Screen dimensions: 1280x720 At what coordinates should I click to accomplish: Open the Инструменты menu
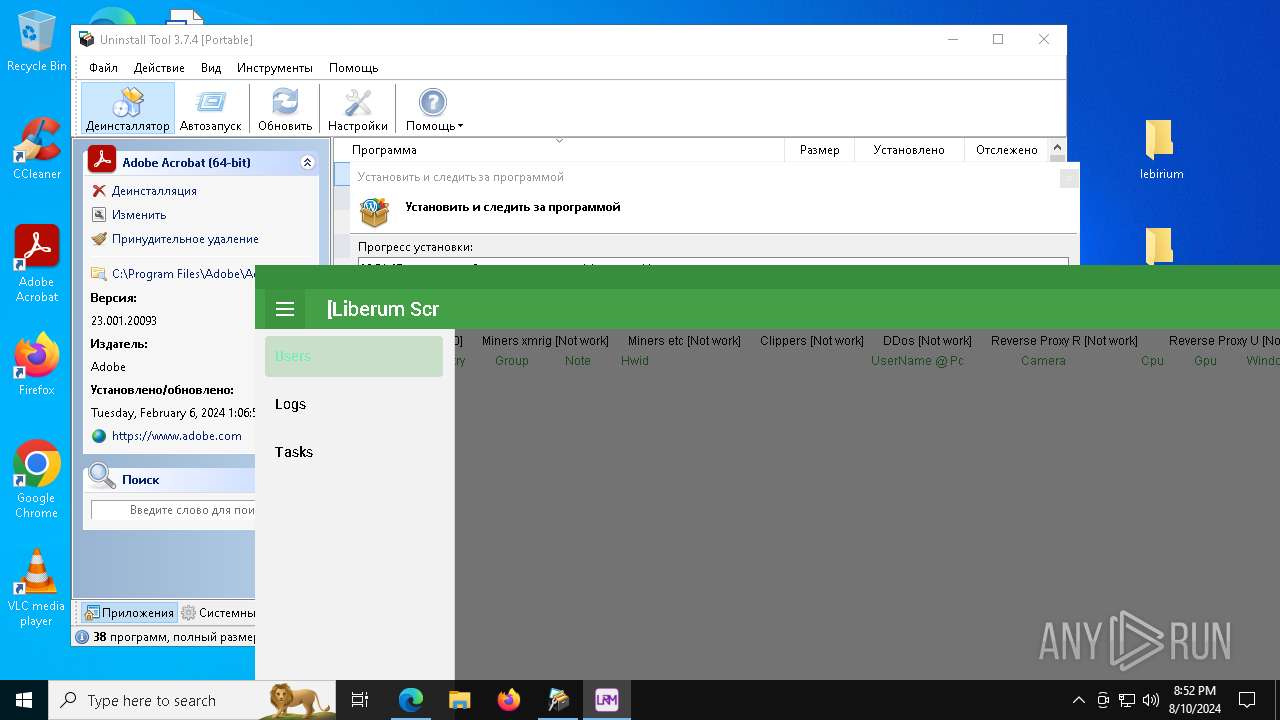pyautogui.click(x=275, y=68)
